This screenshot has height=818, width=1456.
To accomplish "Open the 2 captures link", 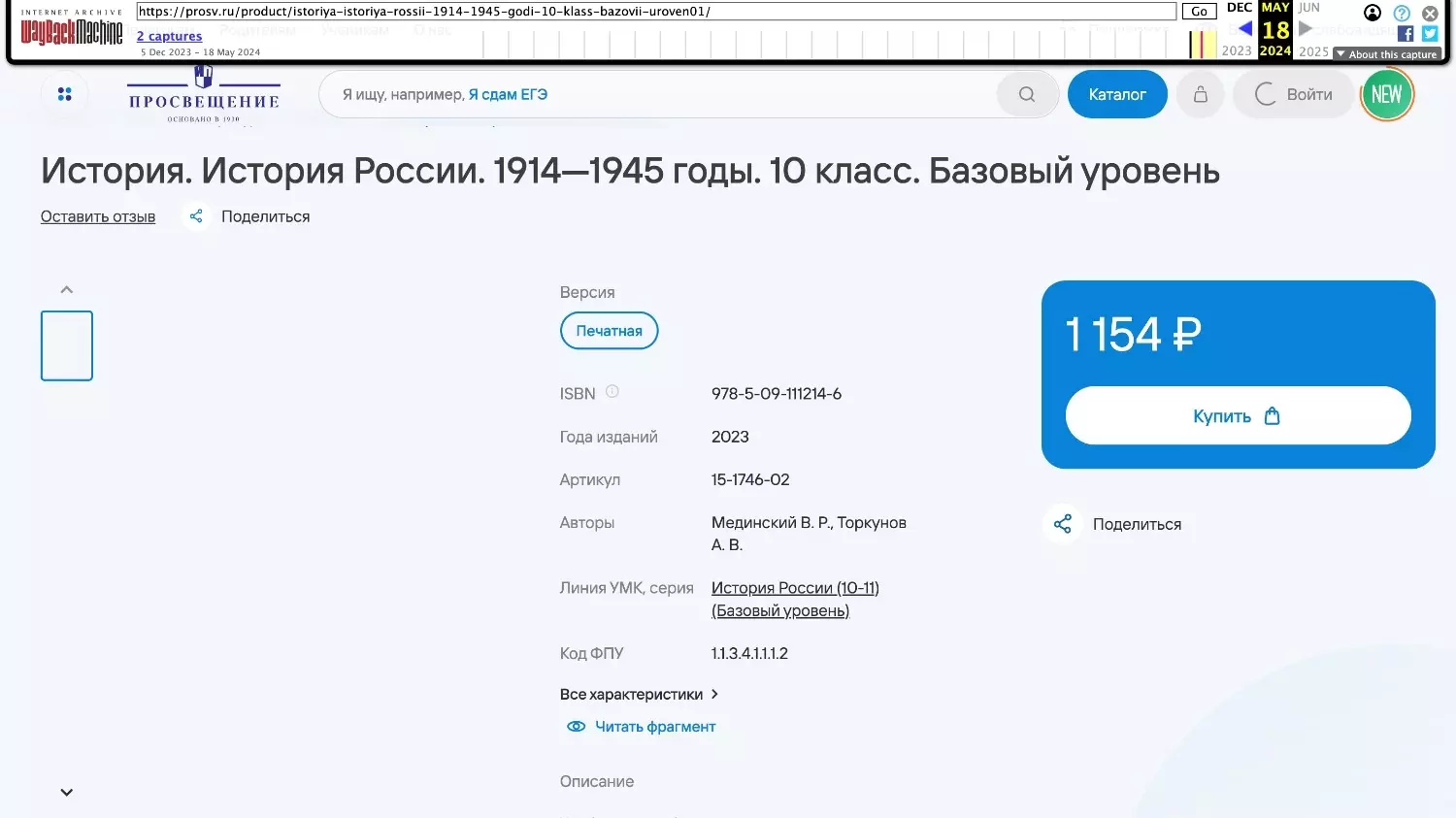I will 169,36.
